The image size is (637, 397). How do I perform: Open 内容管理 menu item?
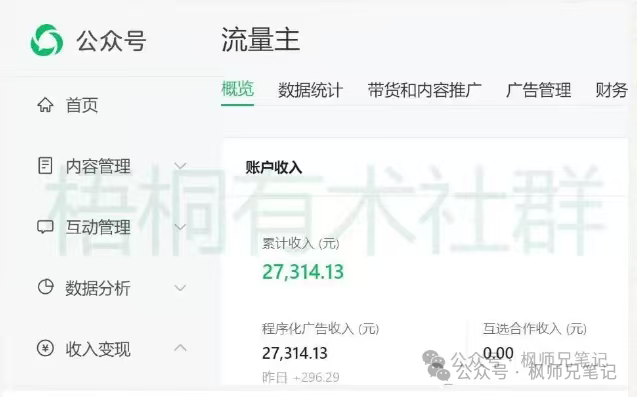point(98,166)
